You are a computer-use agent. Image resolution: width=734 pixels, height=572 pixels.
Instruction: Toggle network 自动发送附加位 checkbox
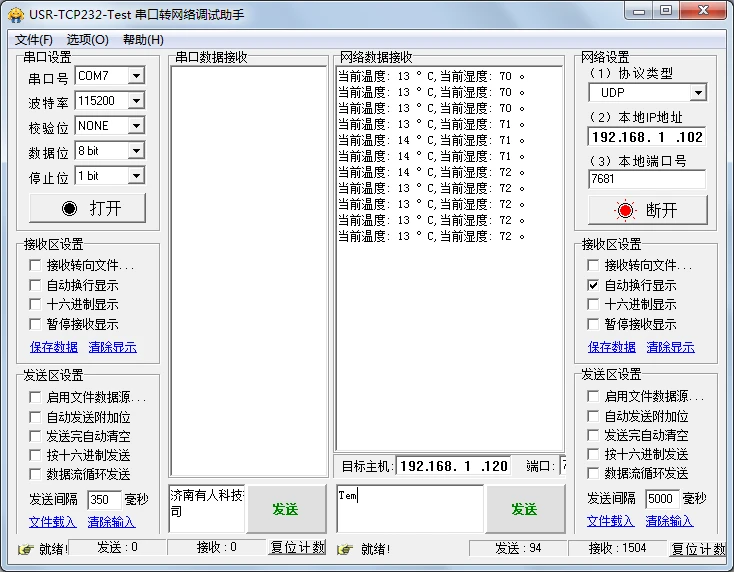click(593, 416)
